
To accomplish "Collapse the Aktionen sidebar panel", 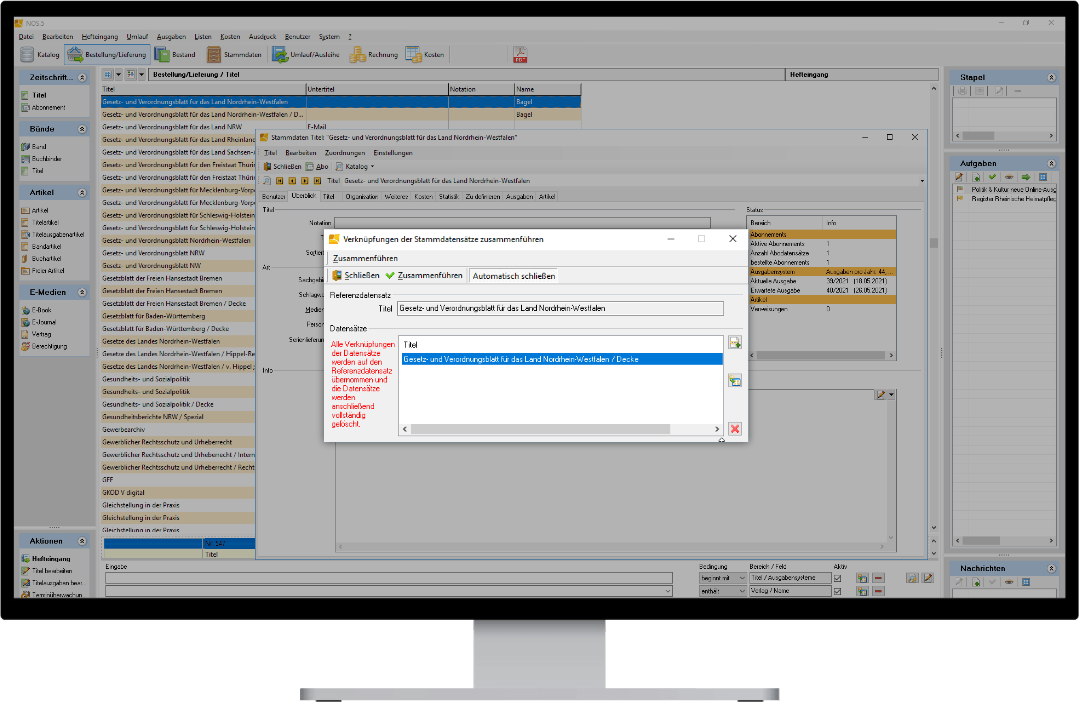I will (82, 541).
